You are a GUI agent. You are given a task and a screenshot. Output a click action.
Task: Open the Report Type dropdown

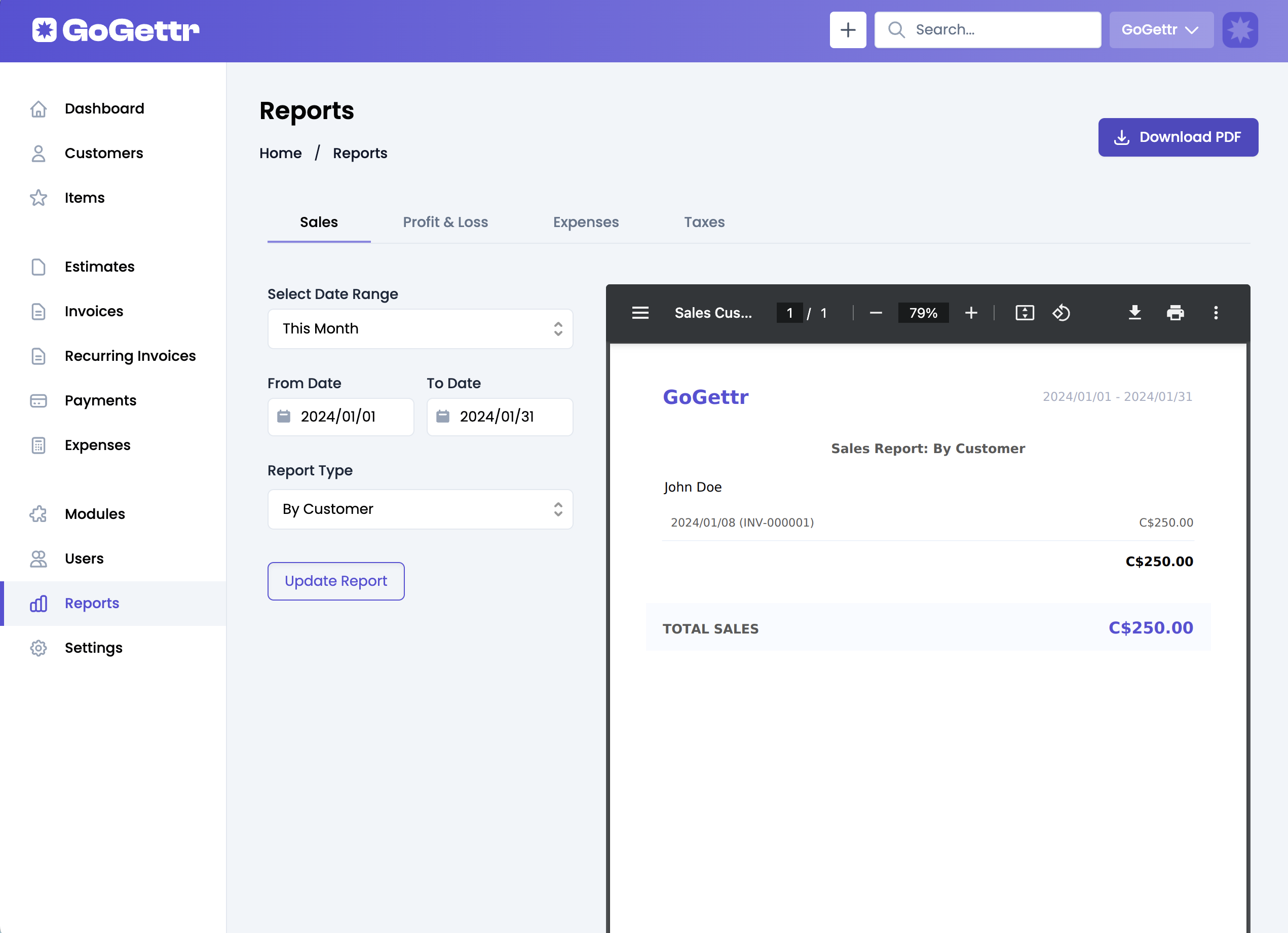pos(420,509)
